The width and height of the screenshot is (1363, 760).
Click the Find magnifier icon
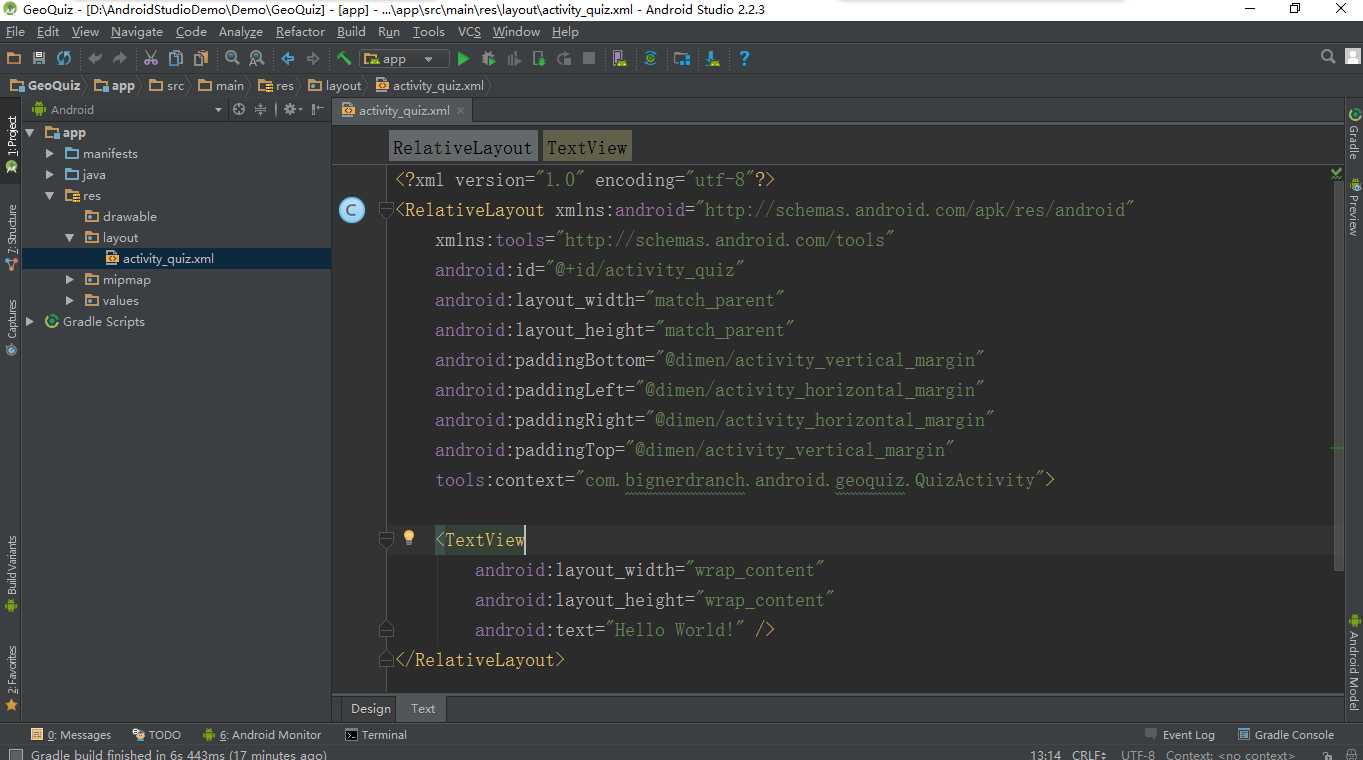(x=232, y=59)
